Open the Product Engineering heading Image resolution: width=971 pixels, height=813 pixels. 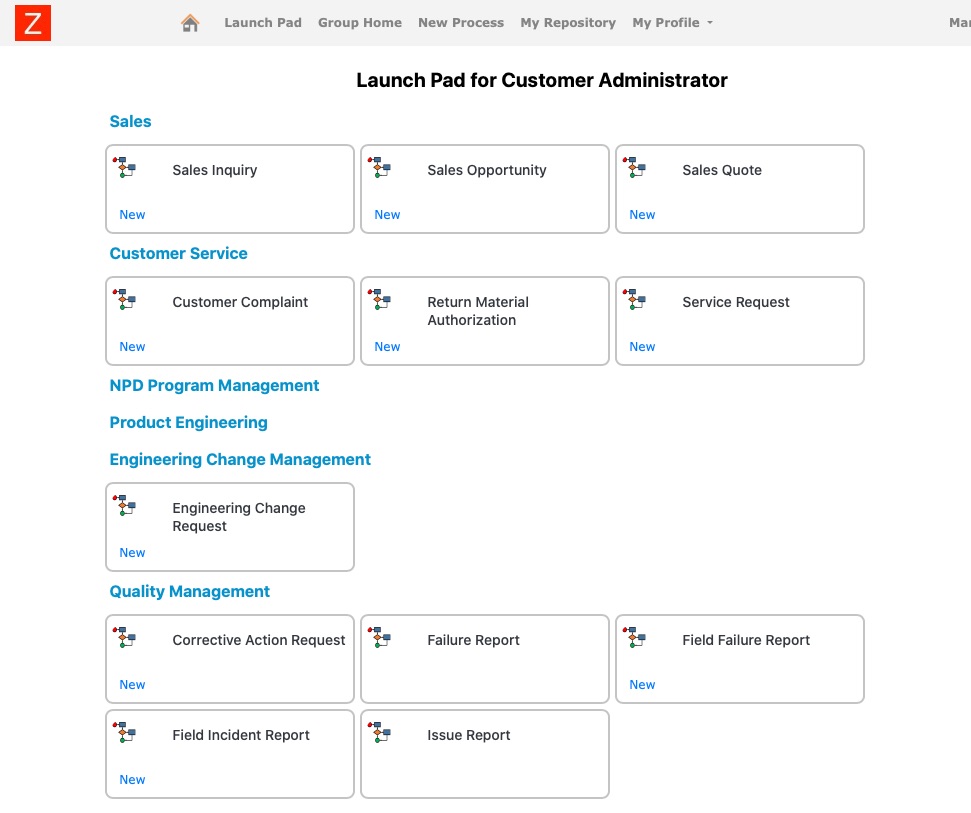click(x=188, y=423)
